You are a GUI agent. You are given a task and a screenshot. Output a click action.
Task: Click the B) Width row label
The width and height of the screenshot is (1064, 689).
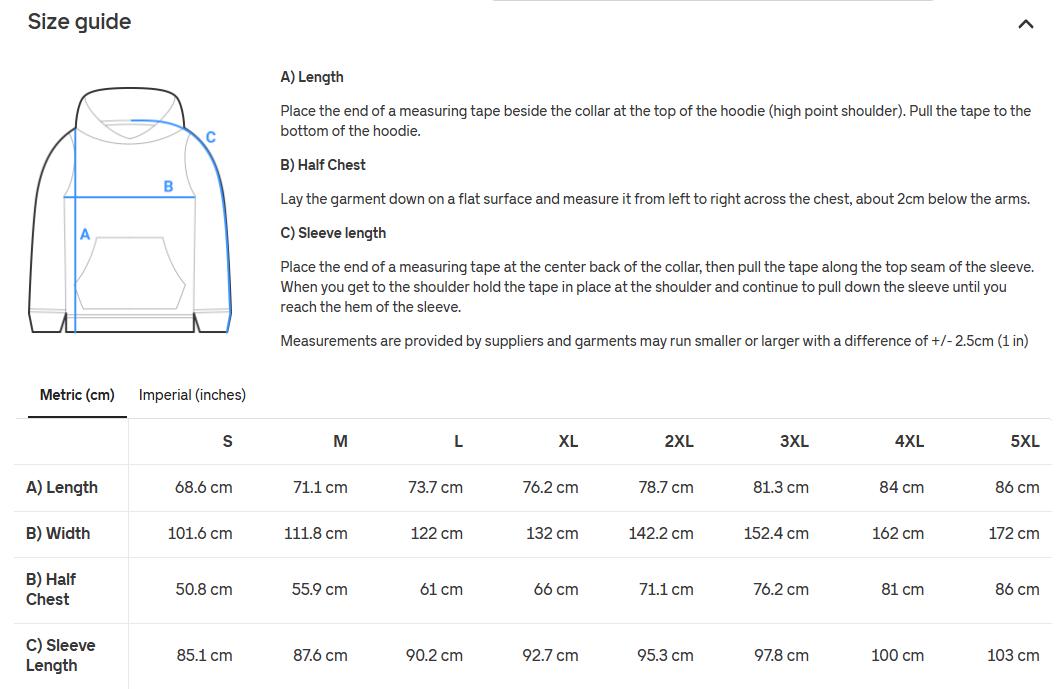pos(58,534)
